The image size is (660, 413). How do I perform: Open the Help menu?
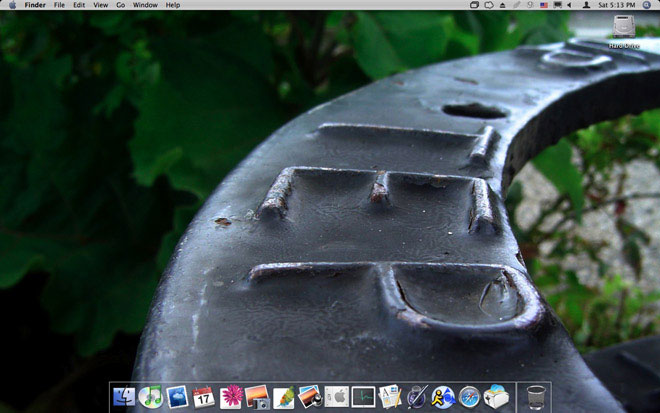173,5
